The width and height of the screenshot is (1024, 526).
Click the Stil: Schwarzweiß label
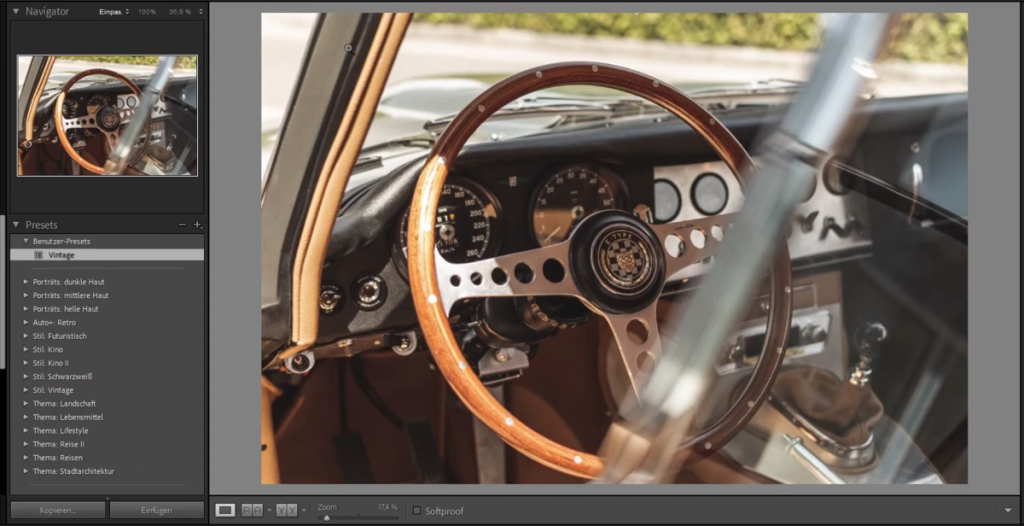(x=62, y=376)
